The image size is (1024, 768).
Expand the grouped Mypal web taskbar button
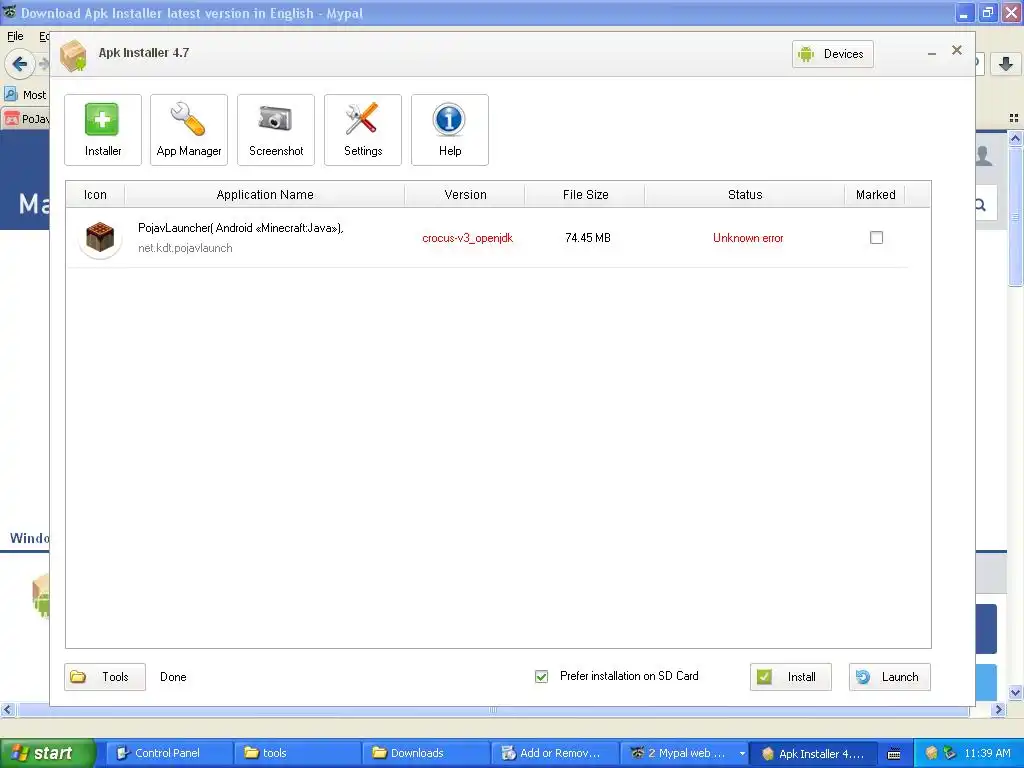tap(742, 754)
